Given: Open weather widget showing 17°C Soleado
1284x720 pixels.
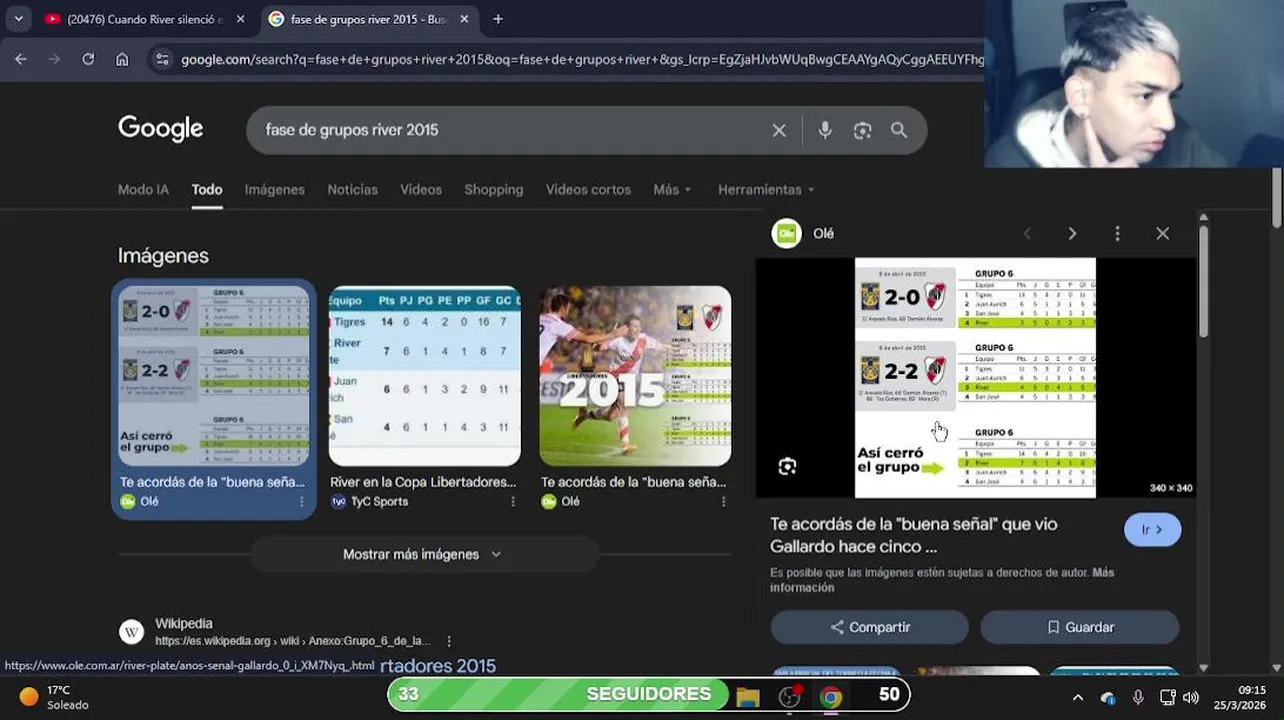Looking at the screenshot, I should coord(55,697).
